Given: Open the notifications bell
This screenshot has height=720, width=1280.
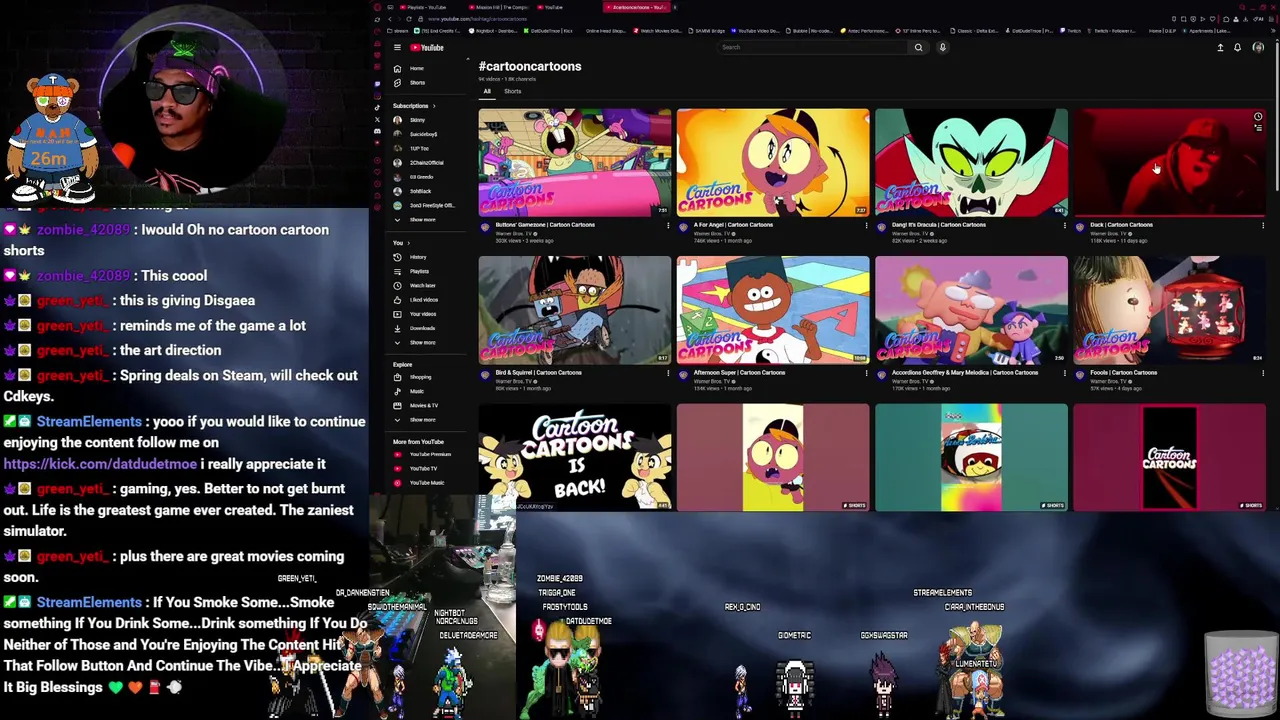Looking at the screenshot, I should (x=1237, y=48).
